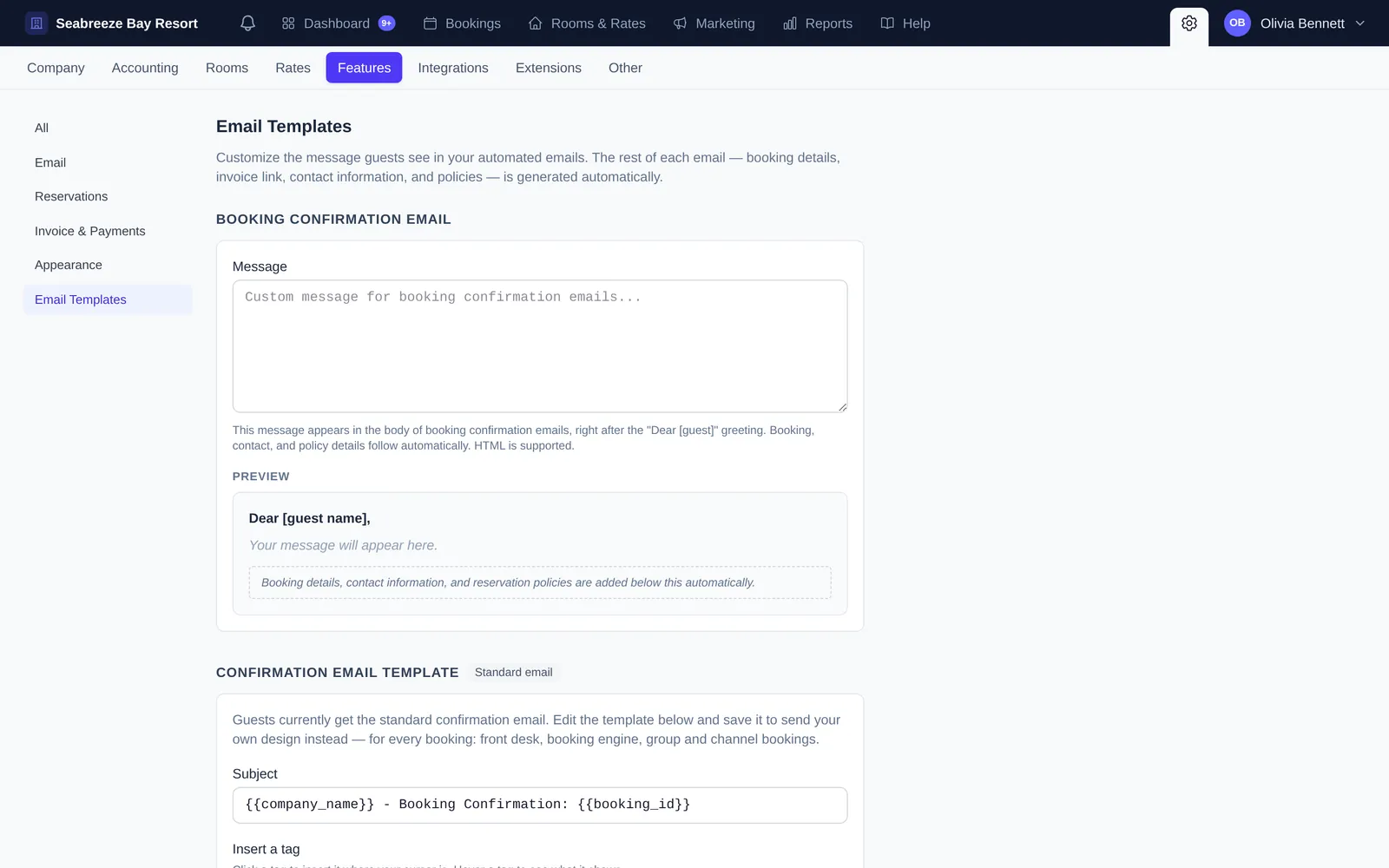1389x868 pixels.
Task: Select the Features tab
Action: click(364, 68)
